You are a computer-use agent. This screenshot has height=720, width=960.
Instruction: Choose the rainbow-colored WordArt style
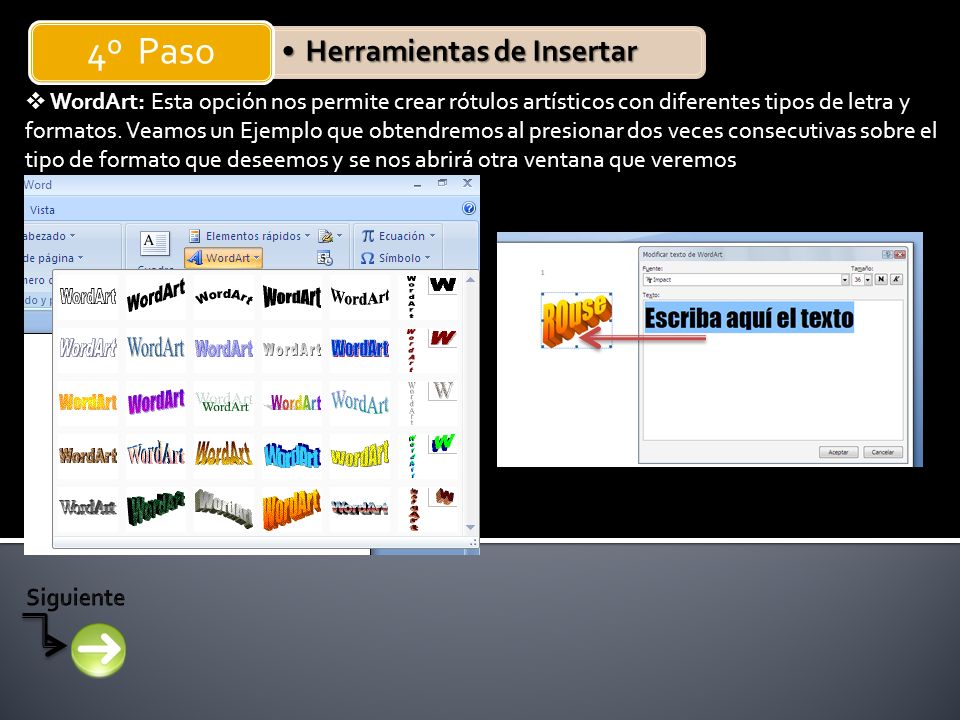pos(293,402)
